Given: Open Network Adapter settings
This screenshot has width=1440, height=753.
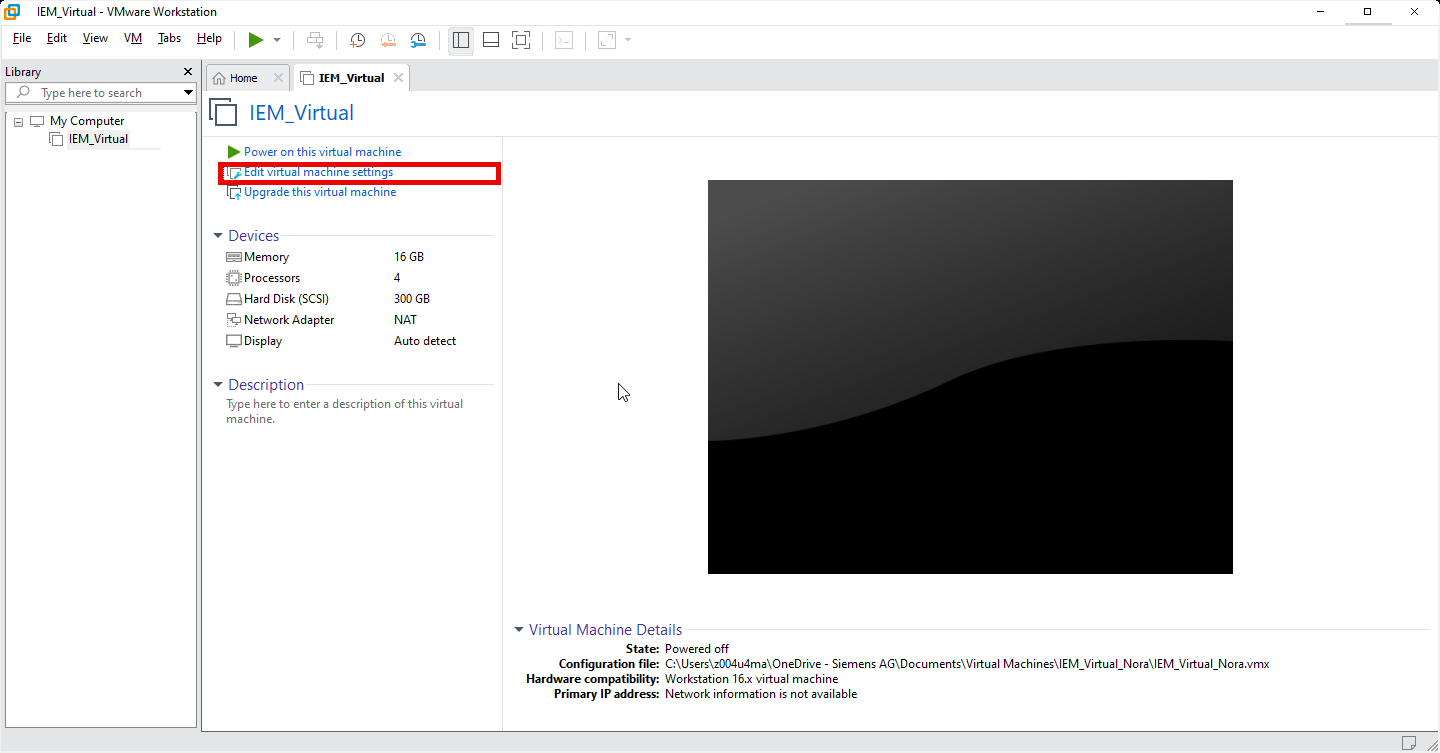Looking at the screenshot, I should [289, 319].
